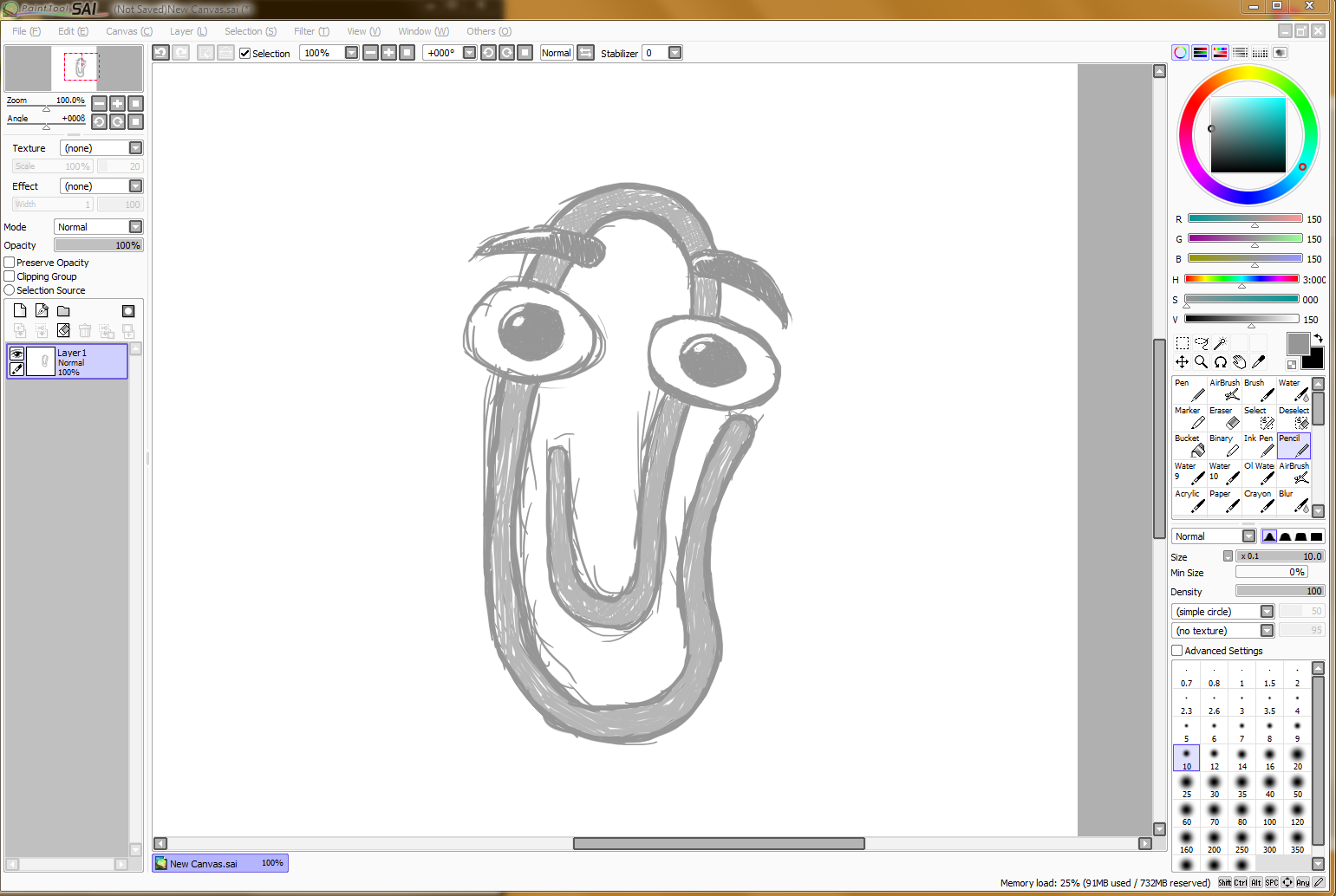
Task: Select the Pencil tool
Action: (1293, 445)
